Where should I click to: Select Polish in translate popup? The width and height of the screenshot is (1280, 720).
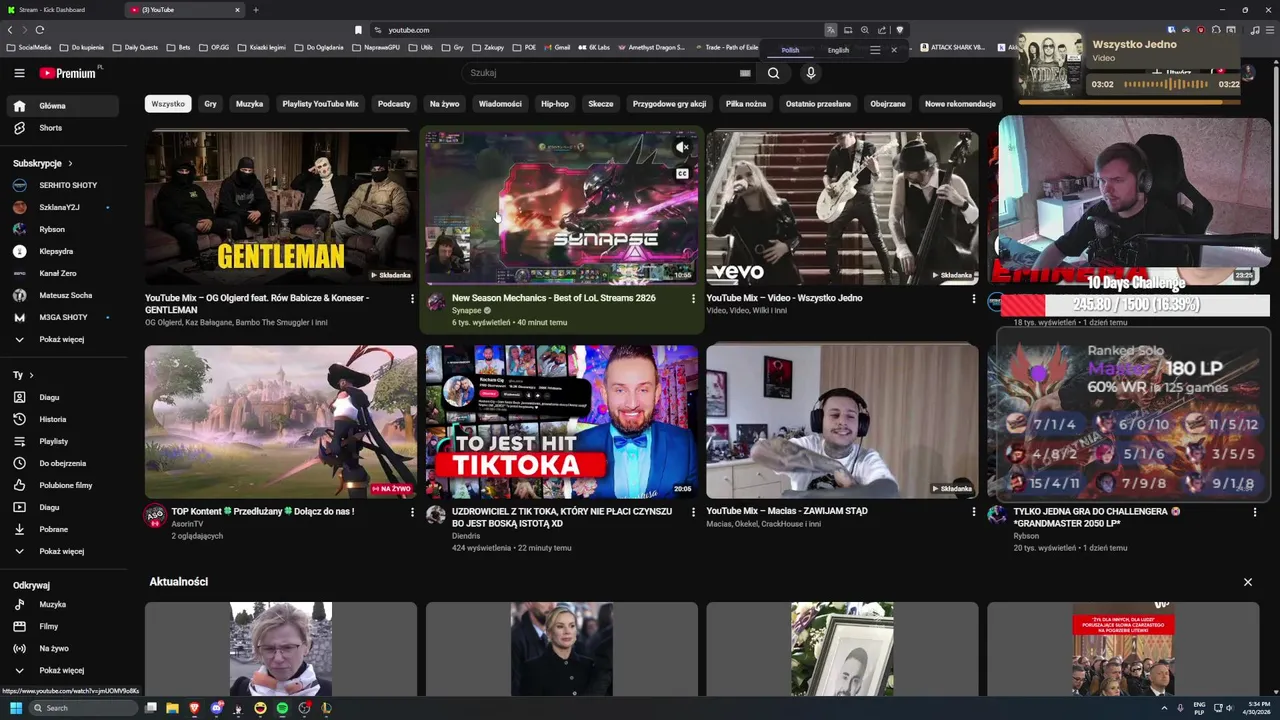click(790, 50)
